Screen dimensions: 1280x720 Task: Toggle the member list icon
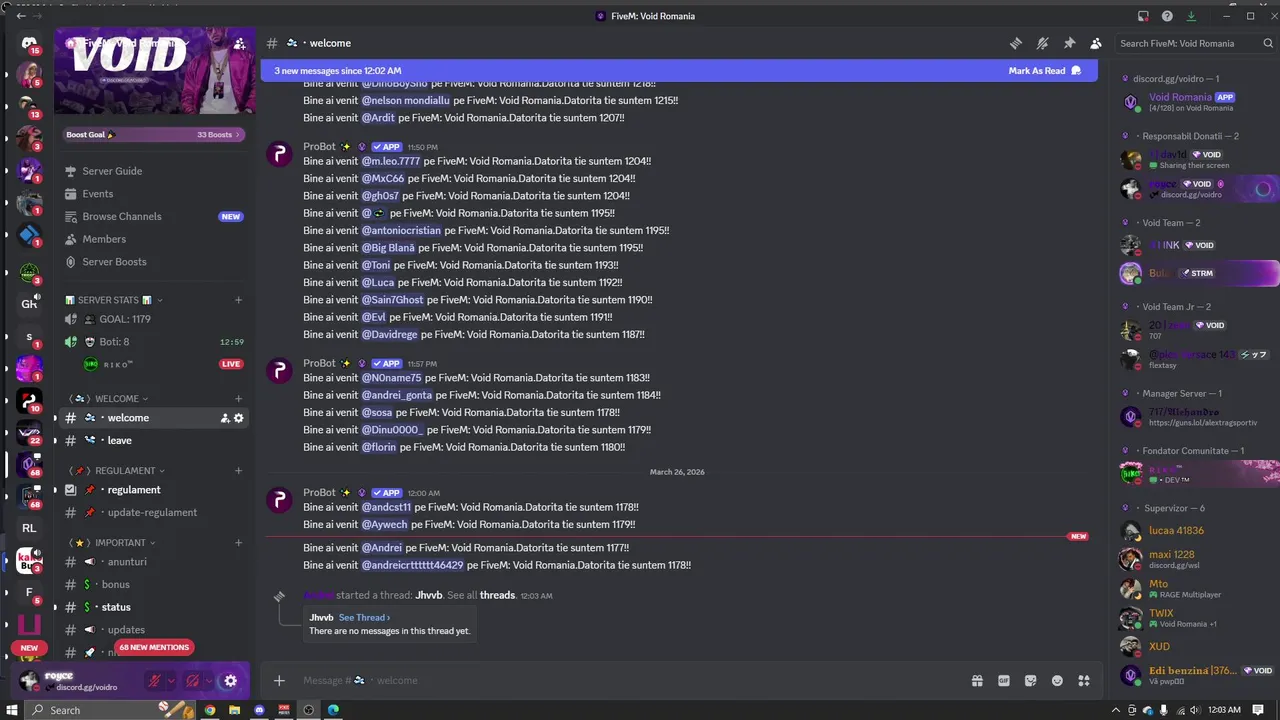[x=1096, y=43]
